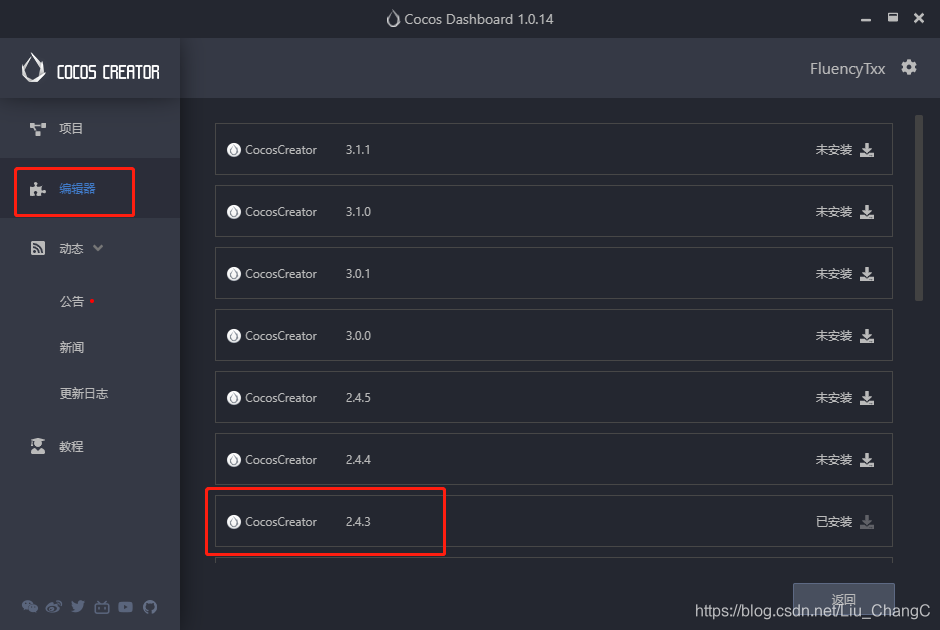940x630 pixels.
Task: Click the download icon for CocosCreator 3.1.0
Action: (867, 212)
